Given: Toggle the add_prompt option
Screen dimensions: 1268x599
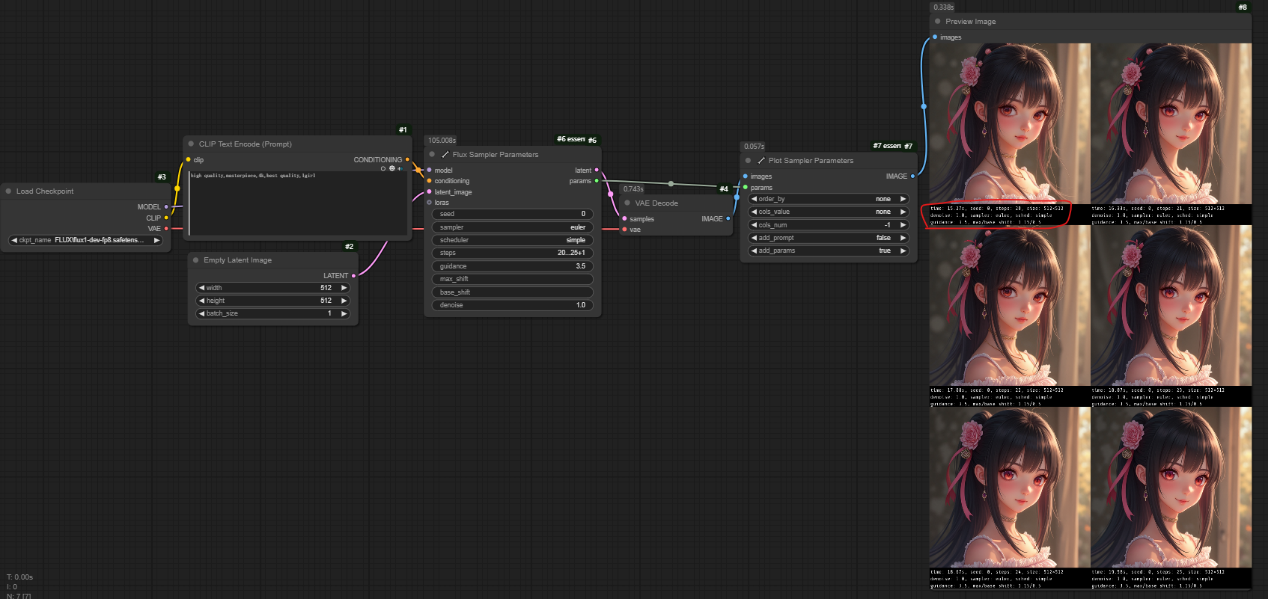Looking at the screenshot, I should [828, 238].
